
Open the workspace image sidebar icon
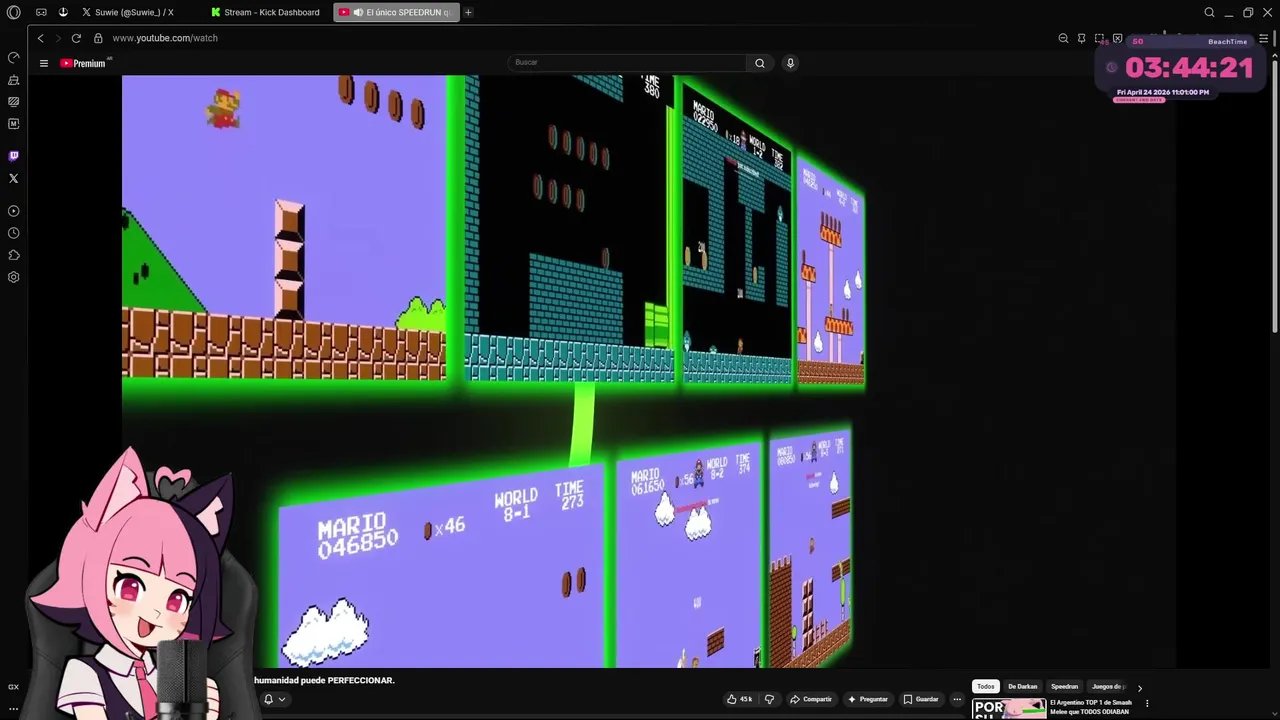[13, 102]
